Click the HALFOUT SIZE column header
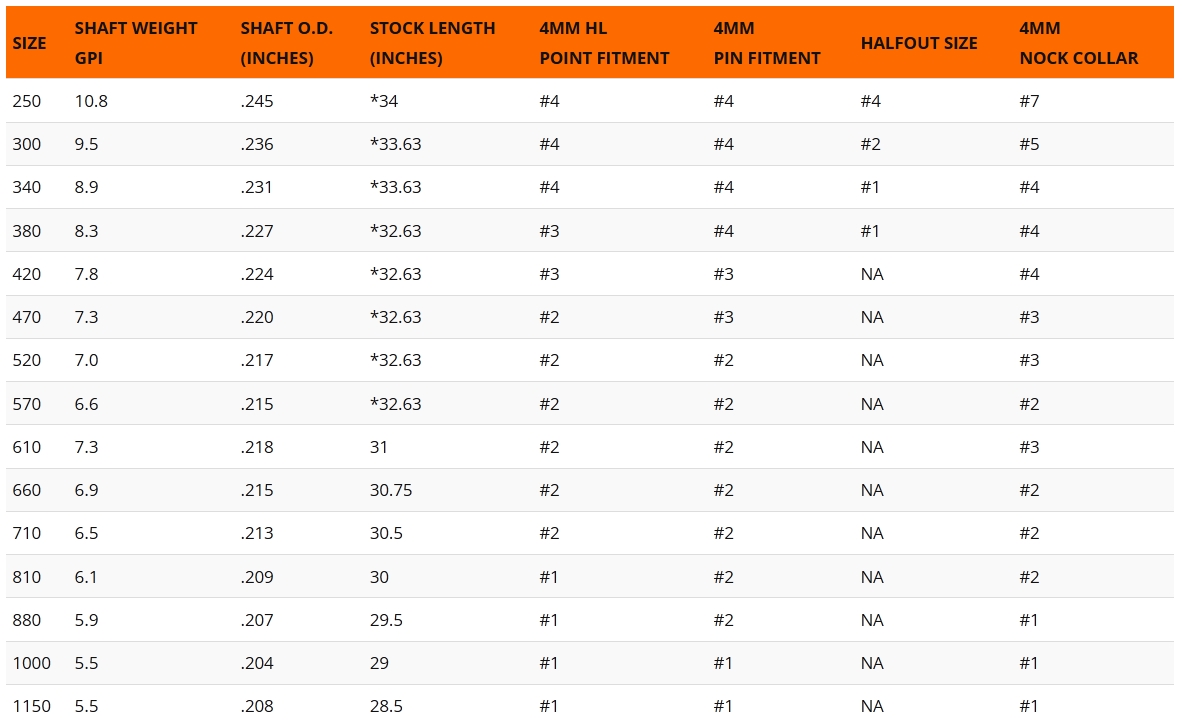Viewport: 1182px width, 726px height. [918, 43]
